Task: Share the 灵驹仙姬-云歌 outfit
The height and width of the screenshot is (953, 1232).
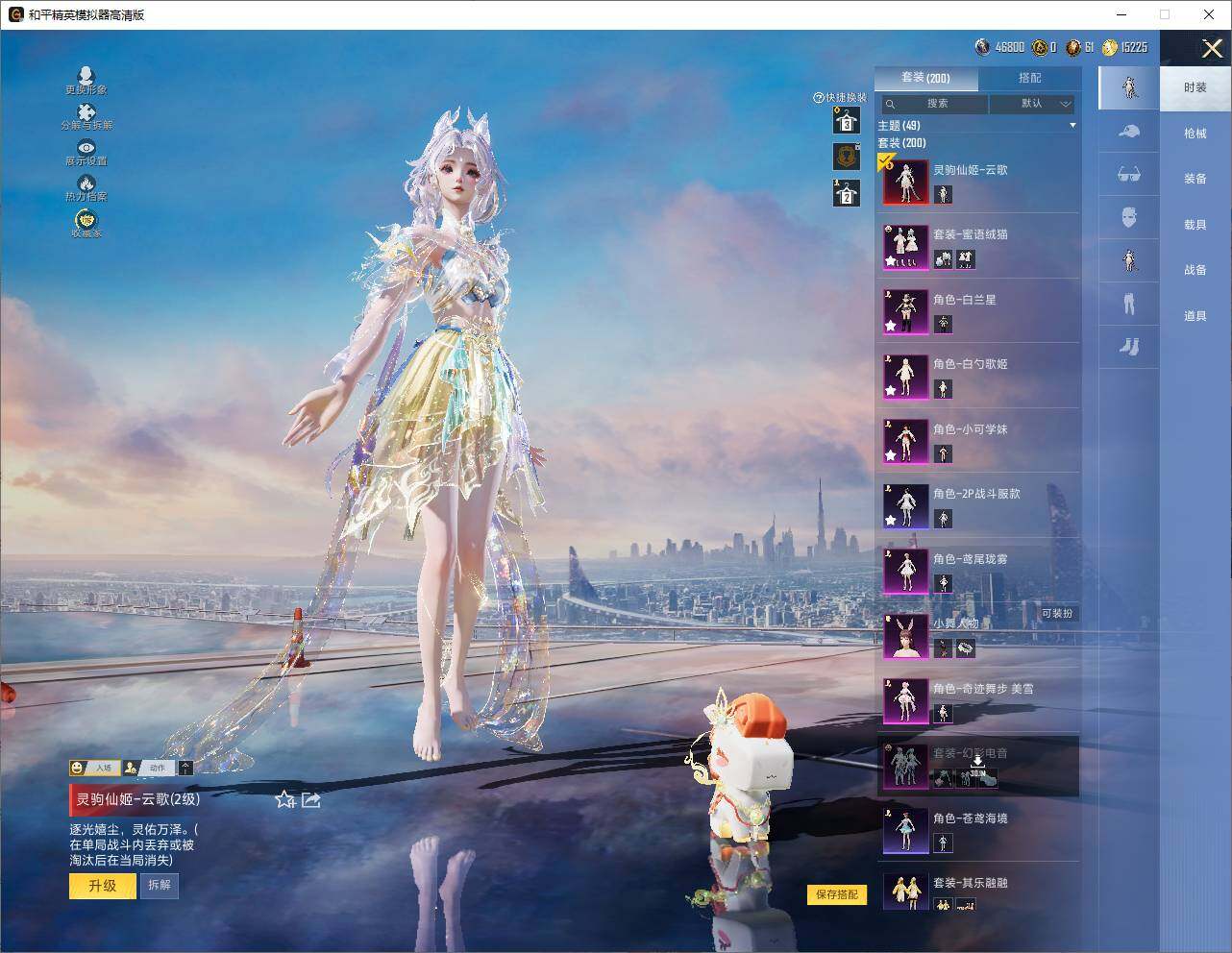Action: [310, 799]
